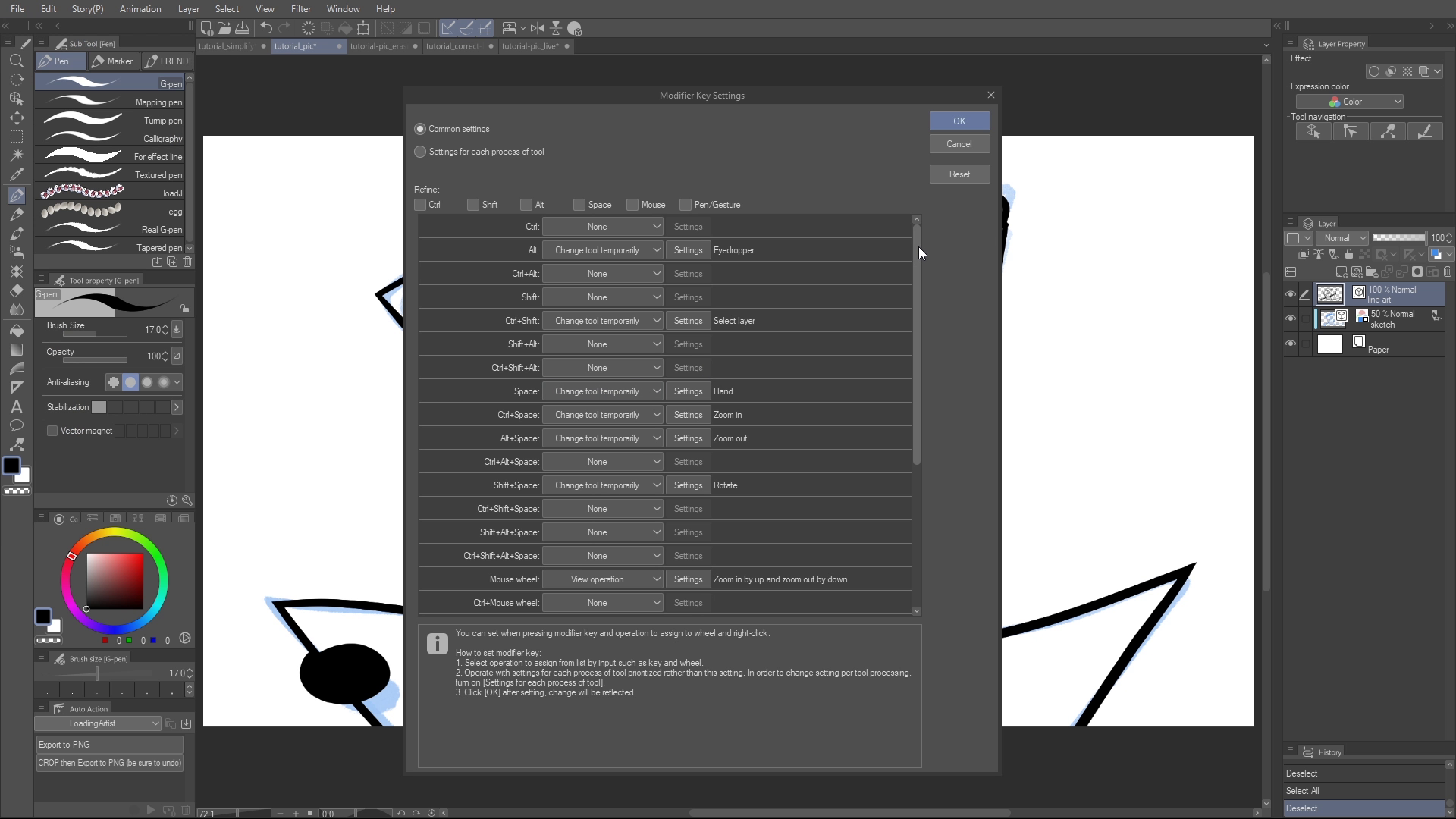Click the Undo arrow in toolbar

click(265, 28)
